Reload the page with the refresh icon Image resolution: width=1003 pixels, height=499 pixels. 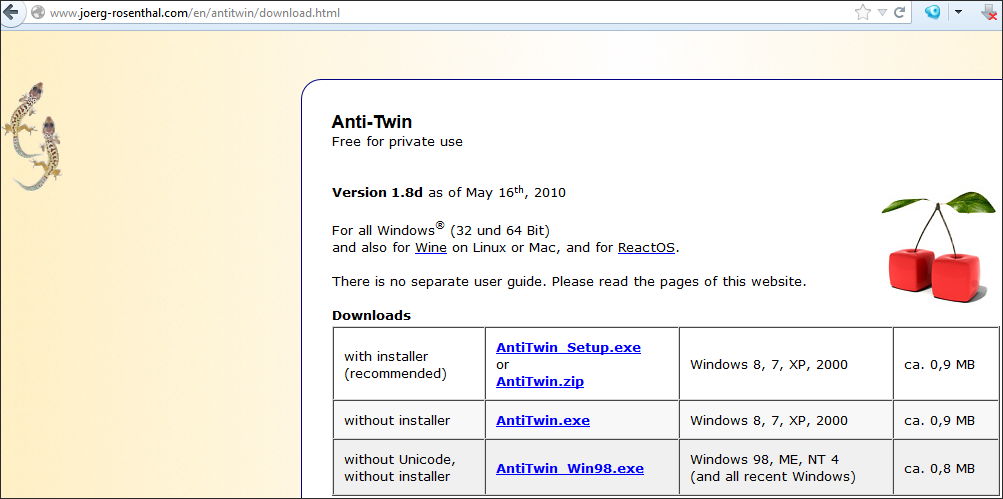899,12
